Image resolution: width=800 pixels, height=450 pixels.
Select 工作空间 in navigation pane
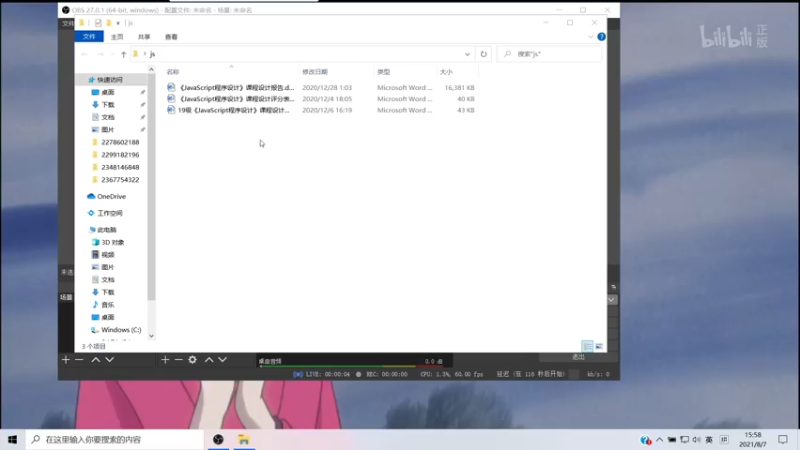click(x=110, y=213)
